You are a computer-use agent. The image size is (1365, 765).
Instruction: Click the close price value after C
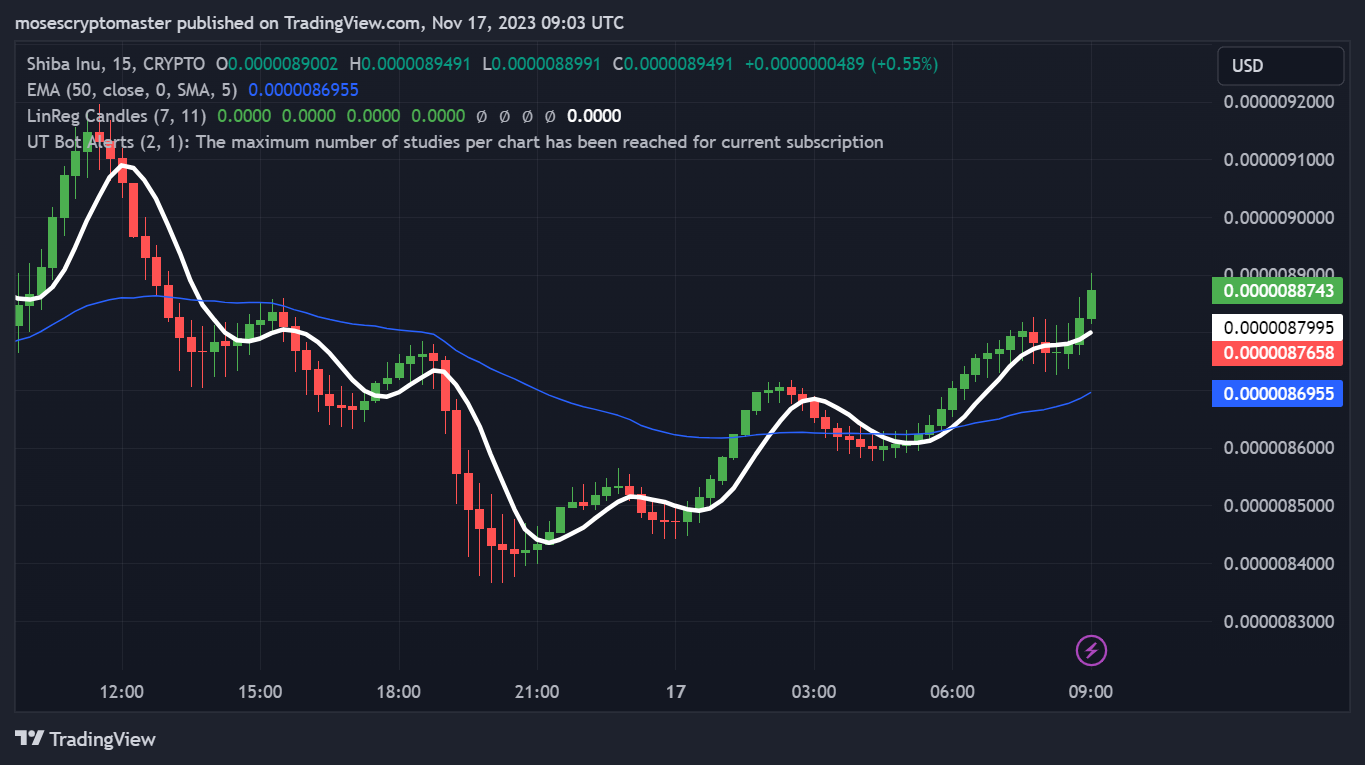click(x=679, y=63)
